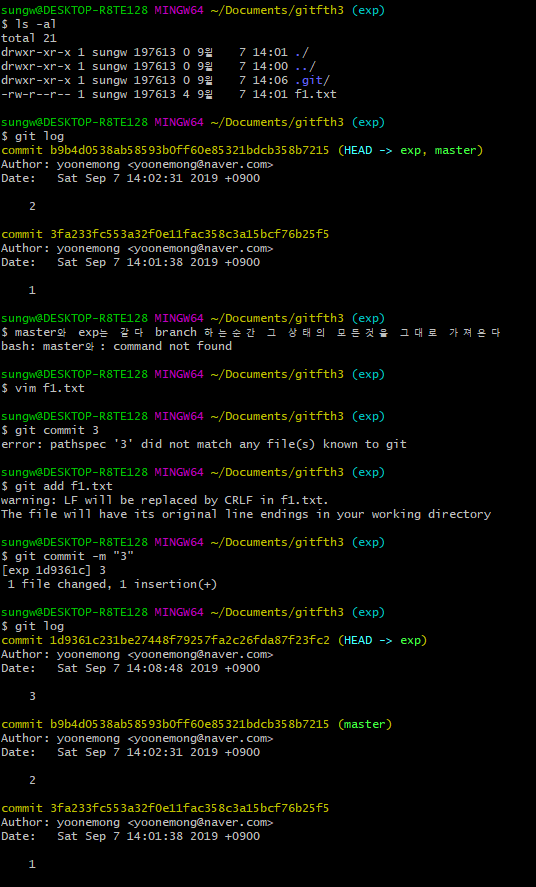This screenshot has width=536, height=887.
Task: Select the ".git/" directory entry
Action: pyautogui.click(x=312, y=80)
